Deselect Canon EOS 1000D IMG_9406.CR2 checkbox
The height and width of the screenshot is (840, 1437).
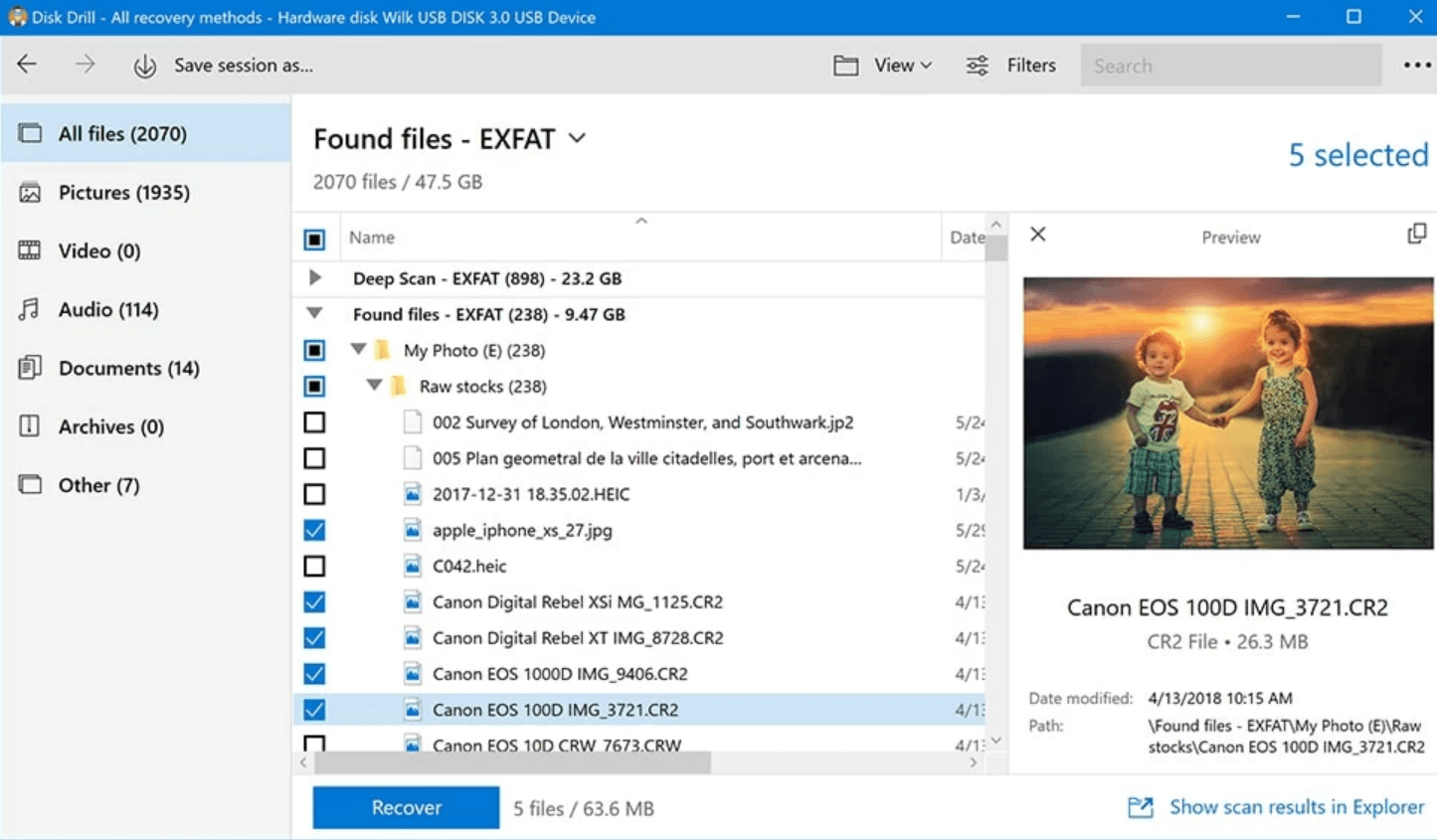pyautogui.click(x=314, y=673)
